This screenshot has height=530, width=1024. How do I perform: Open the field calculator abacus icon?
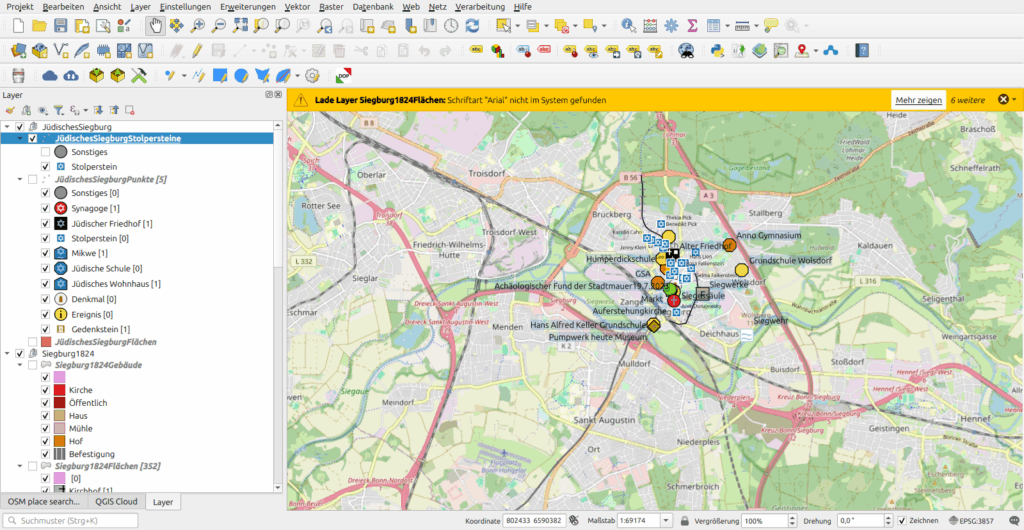(x=649, y=25)
